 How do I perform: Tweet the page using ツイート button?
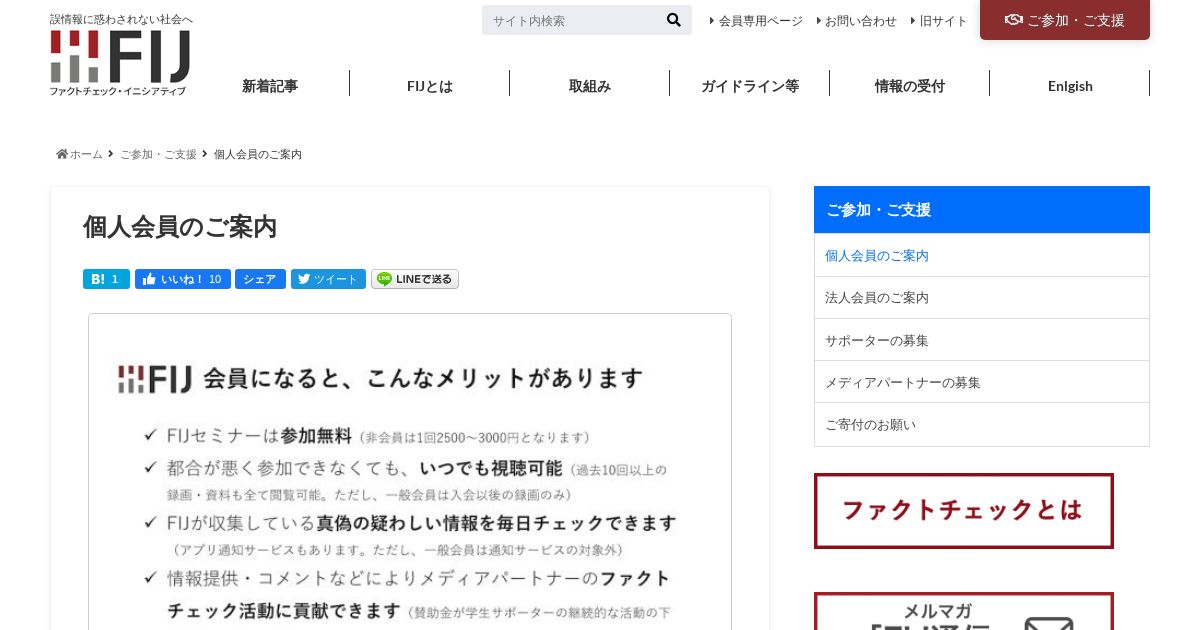(328, 279)
